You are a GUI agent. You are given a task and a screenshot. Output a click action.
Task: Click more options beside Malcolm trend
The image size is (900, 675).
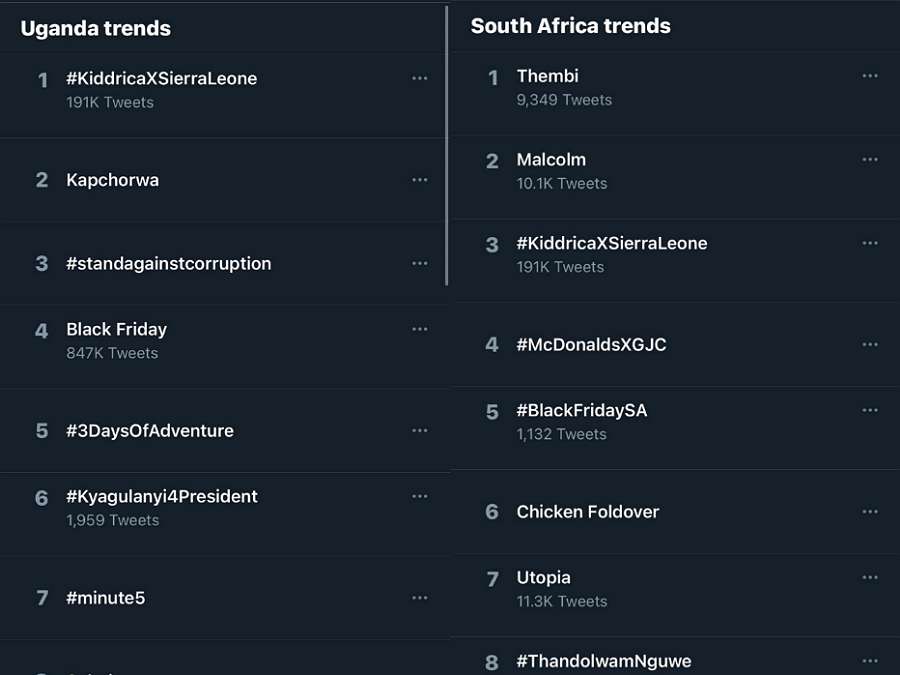870,160
